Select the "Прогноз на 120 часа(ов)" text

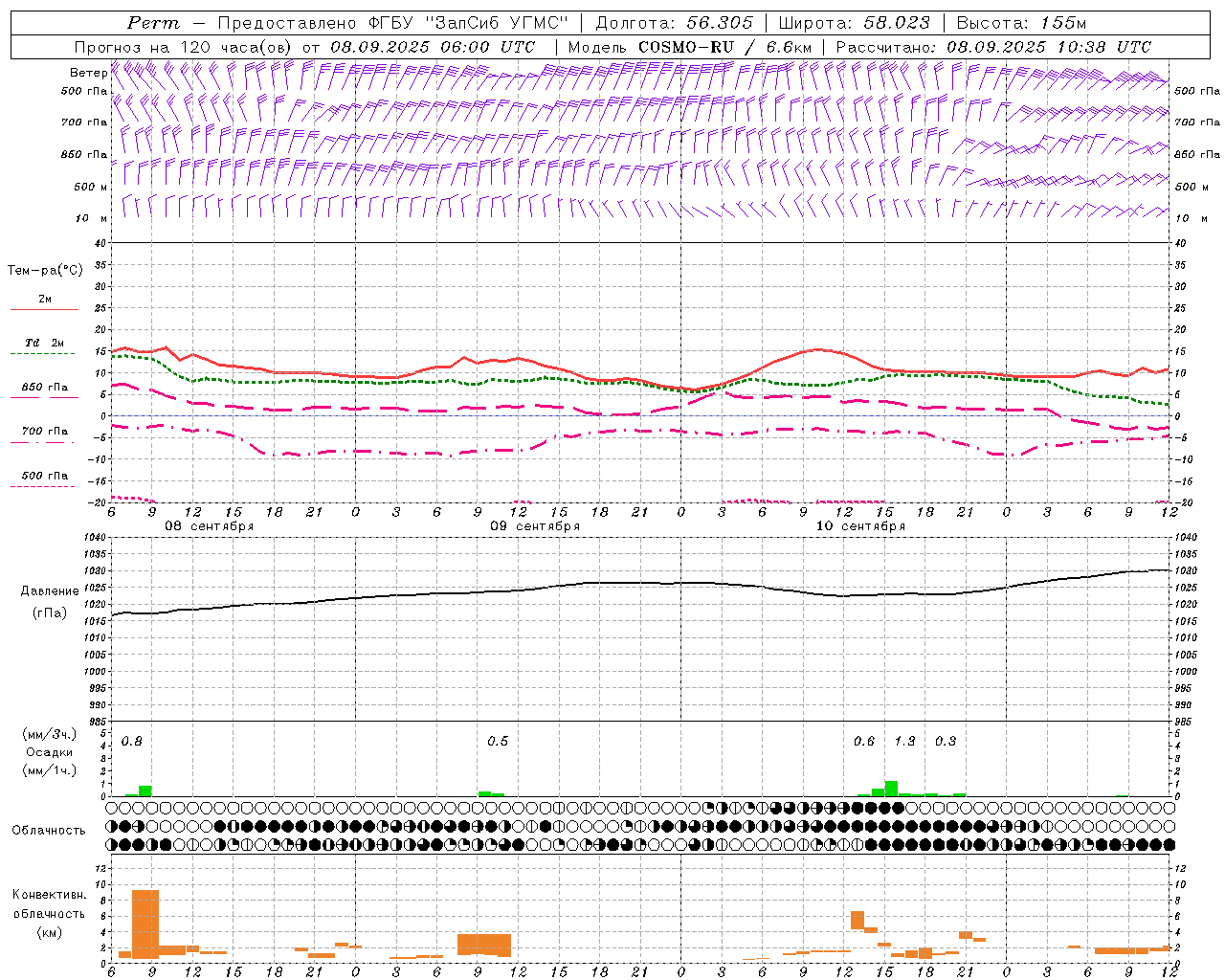(x=184, y=47)
